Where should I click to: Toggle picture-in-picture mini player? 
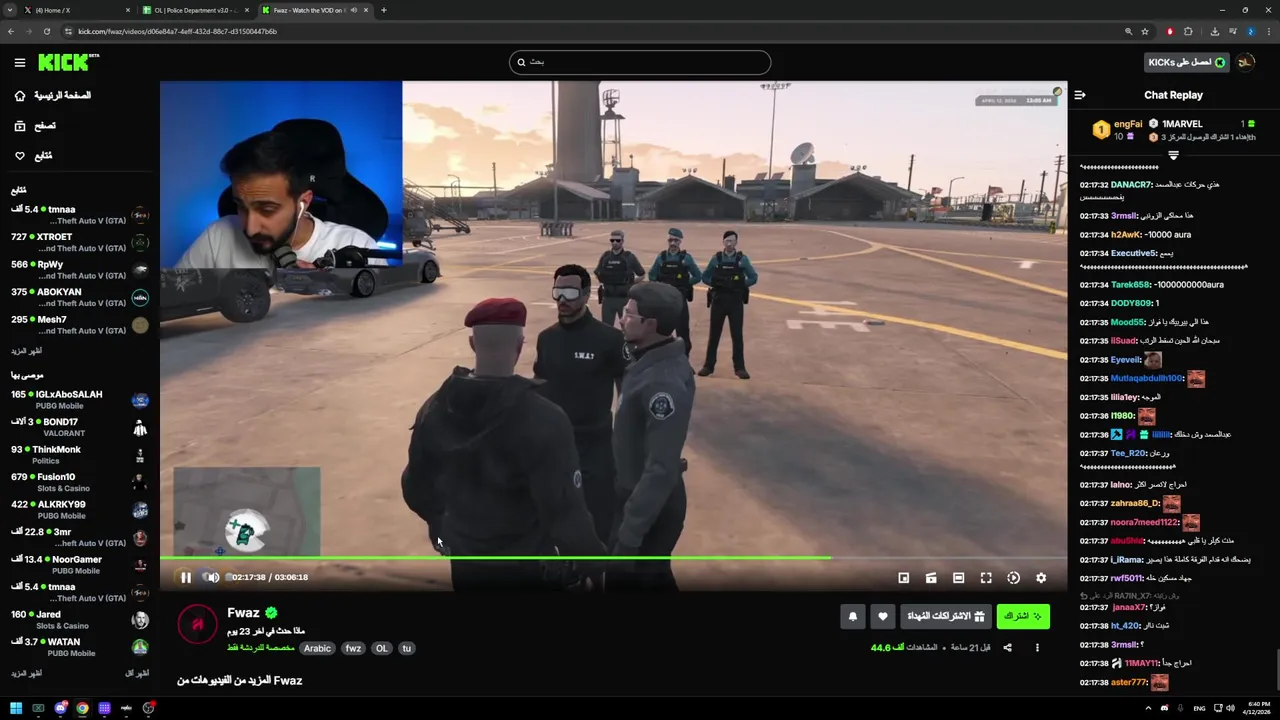click(x=903, y=578)
